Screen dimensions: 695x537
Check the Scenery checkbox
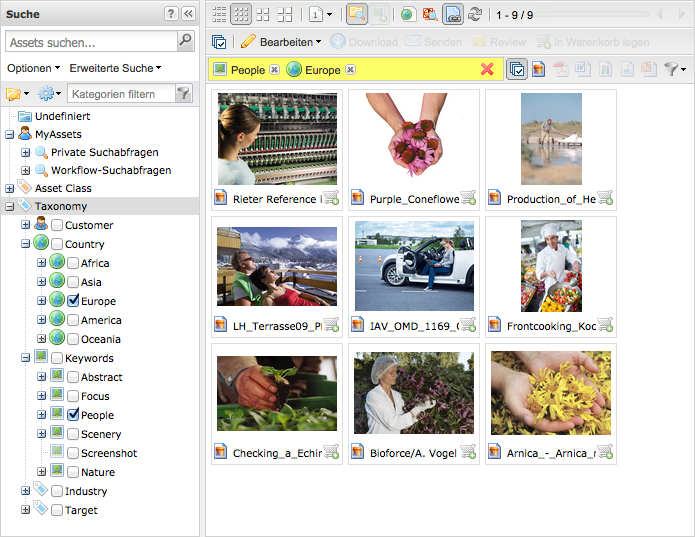[73, 434]
